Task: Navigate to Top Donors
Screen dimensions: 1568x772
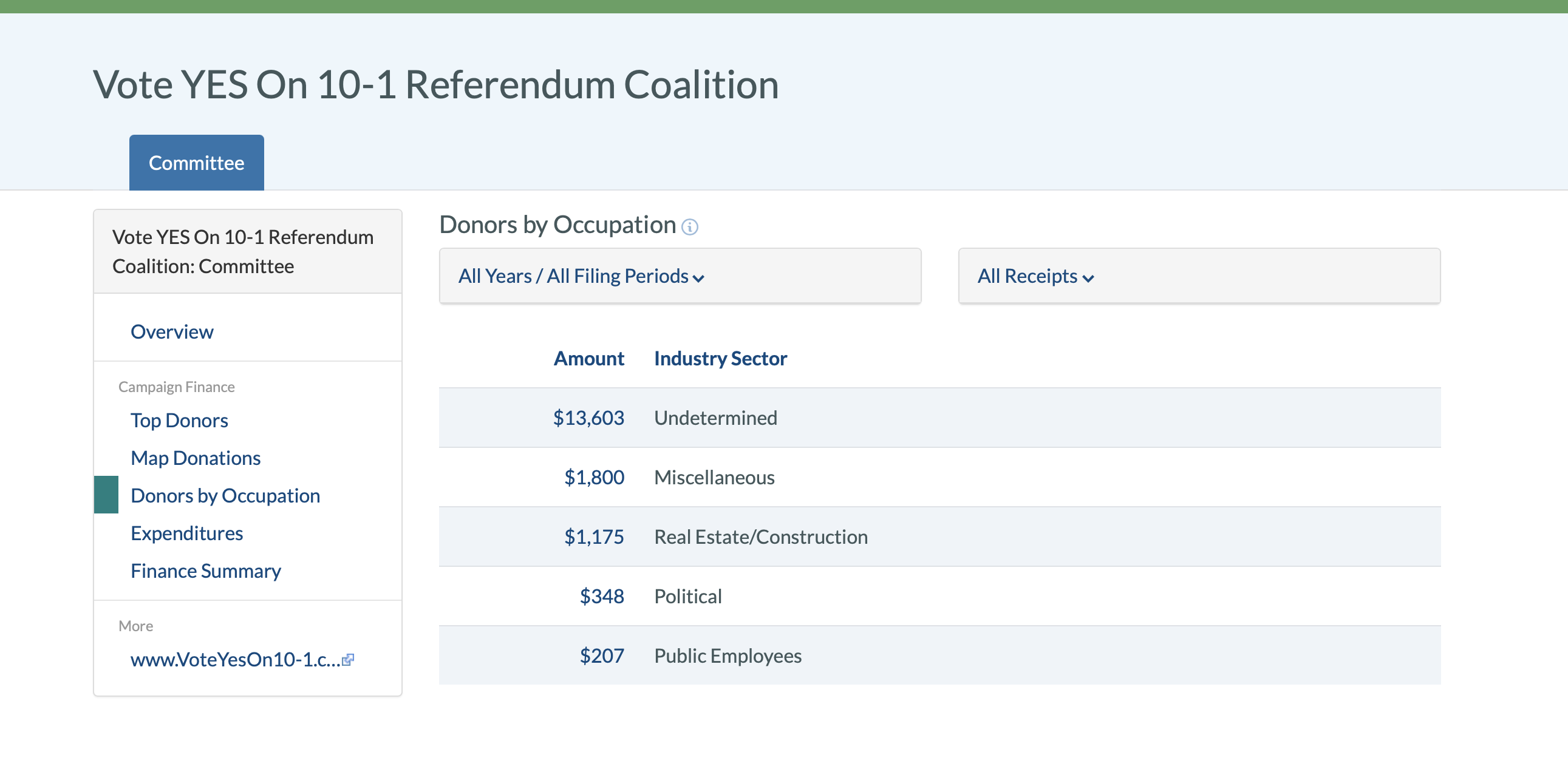Action: pyautogui.click(x=179, y=420)
